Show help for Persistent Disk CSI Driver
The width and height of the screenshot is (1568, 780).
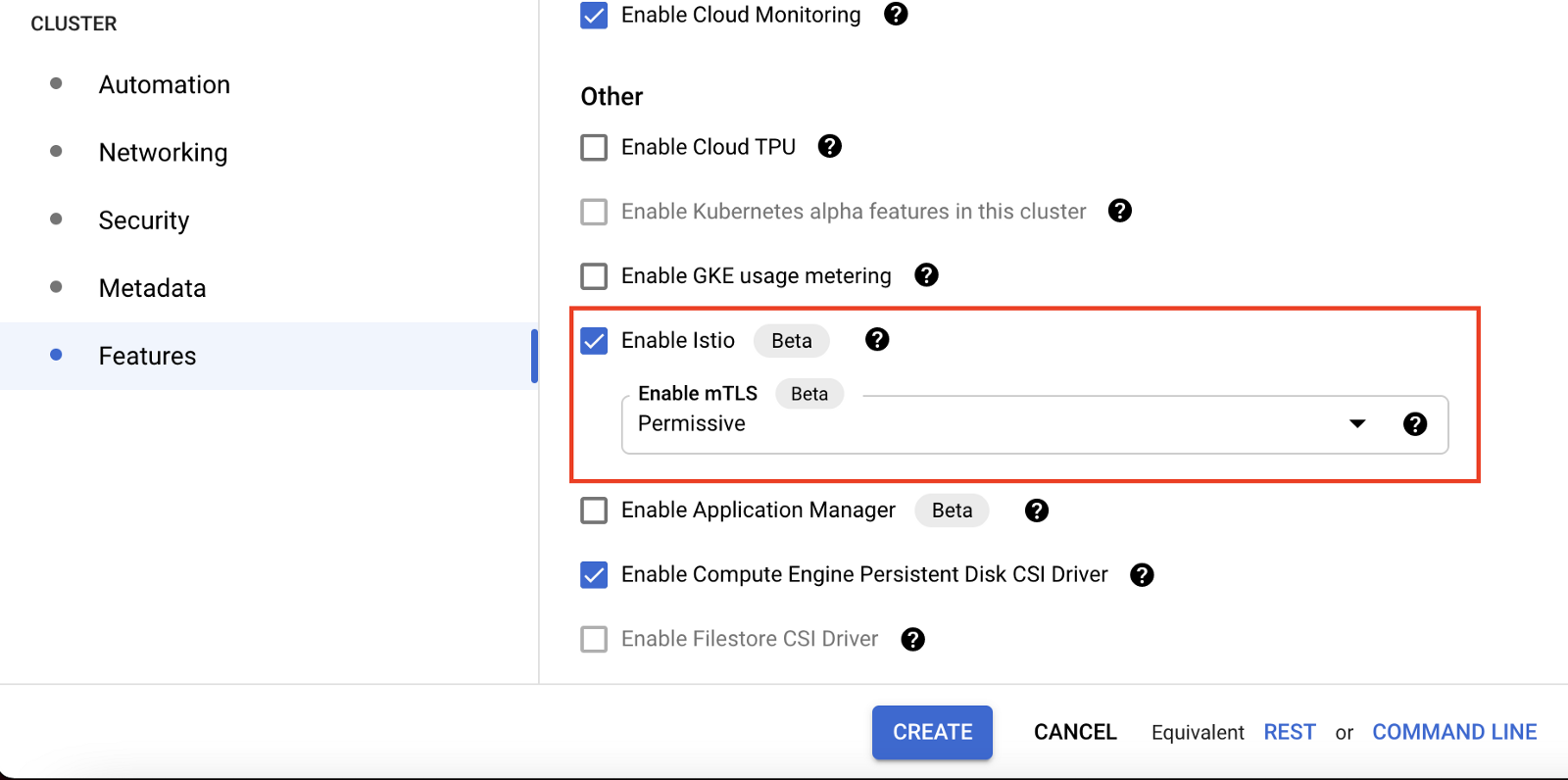click(1142, 575)
